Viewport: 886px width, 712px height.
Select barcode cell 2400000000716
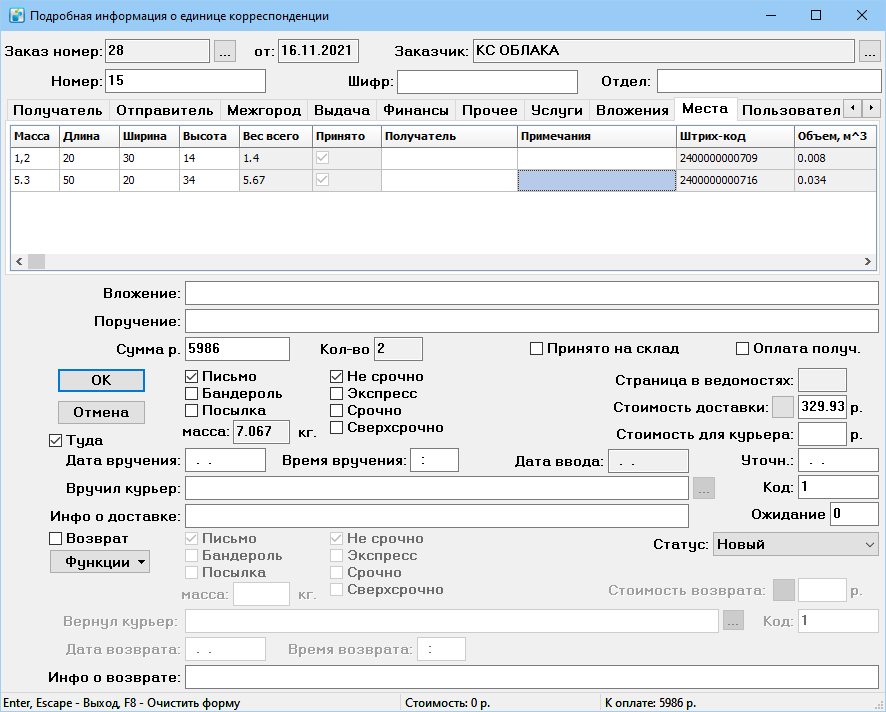click(735, 180)
